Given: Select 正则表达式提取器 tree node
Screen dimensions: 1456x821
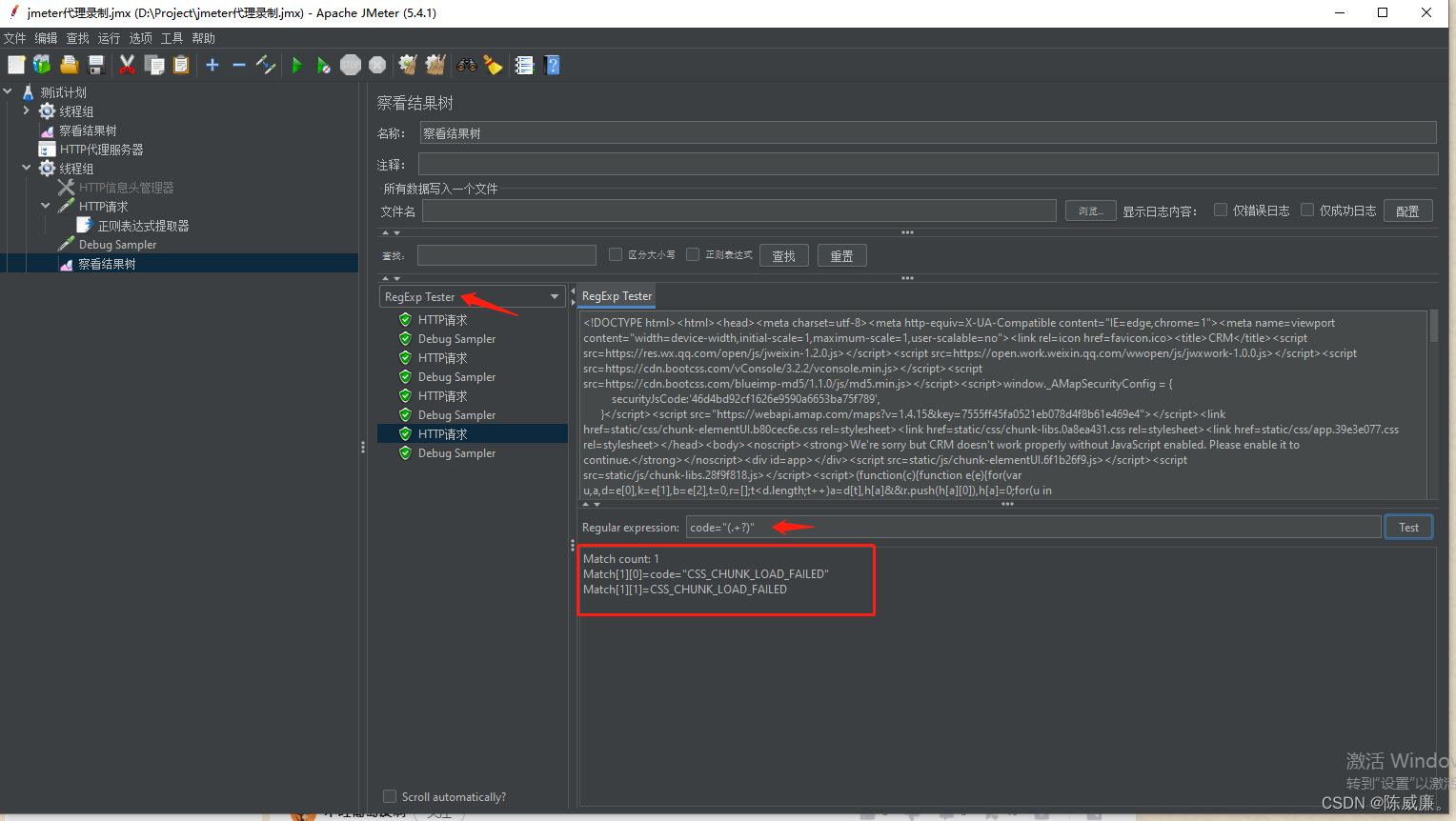Looking at the screenshot, I should [143, 226].
